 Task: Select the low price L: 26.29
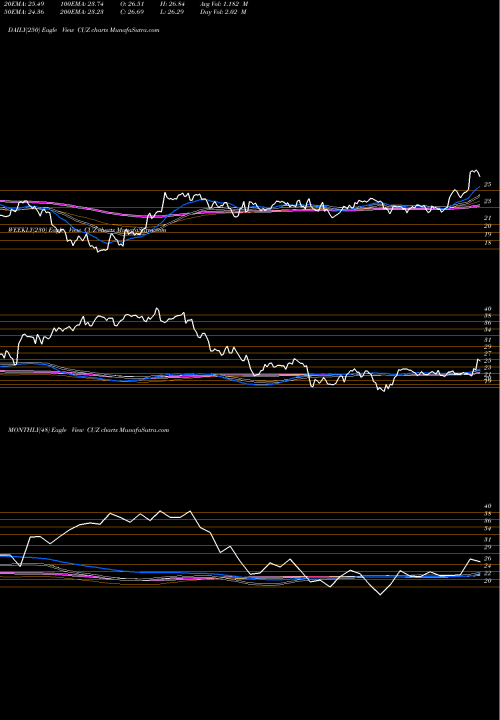(x=174, y=12)
